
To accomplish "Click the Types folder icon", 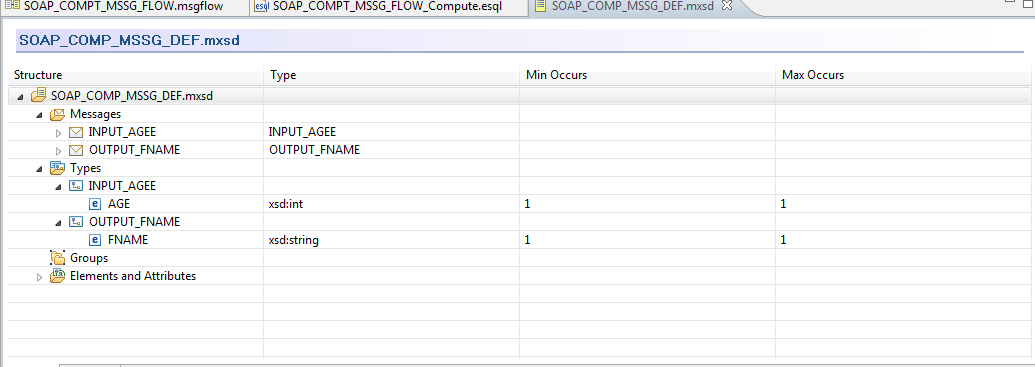I will pyautogui.click(x=57, y=168).
